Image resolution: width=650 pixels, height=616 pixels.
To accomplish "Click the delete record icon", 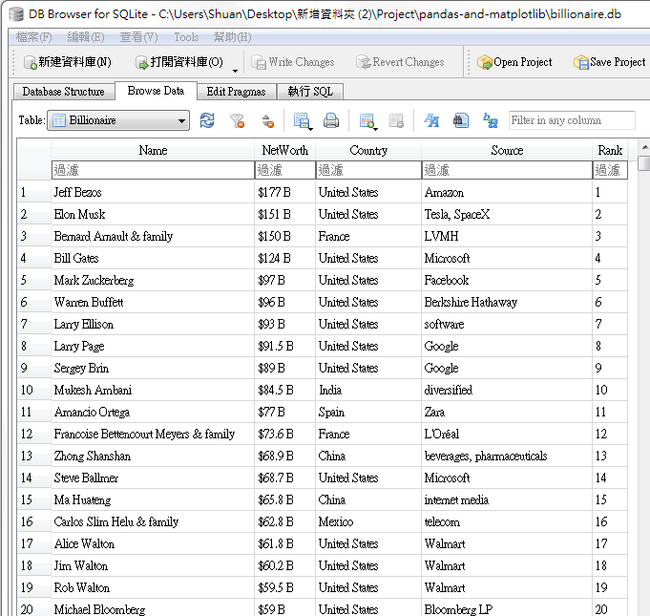I will pyautogui.click(x=396, y=121).
